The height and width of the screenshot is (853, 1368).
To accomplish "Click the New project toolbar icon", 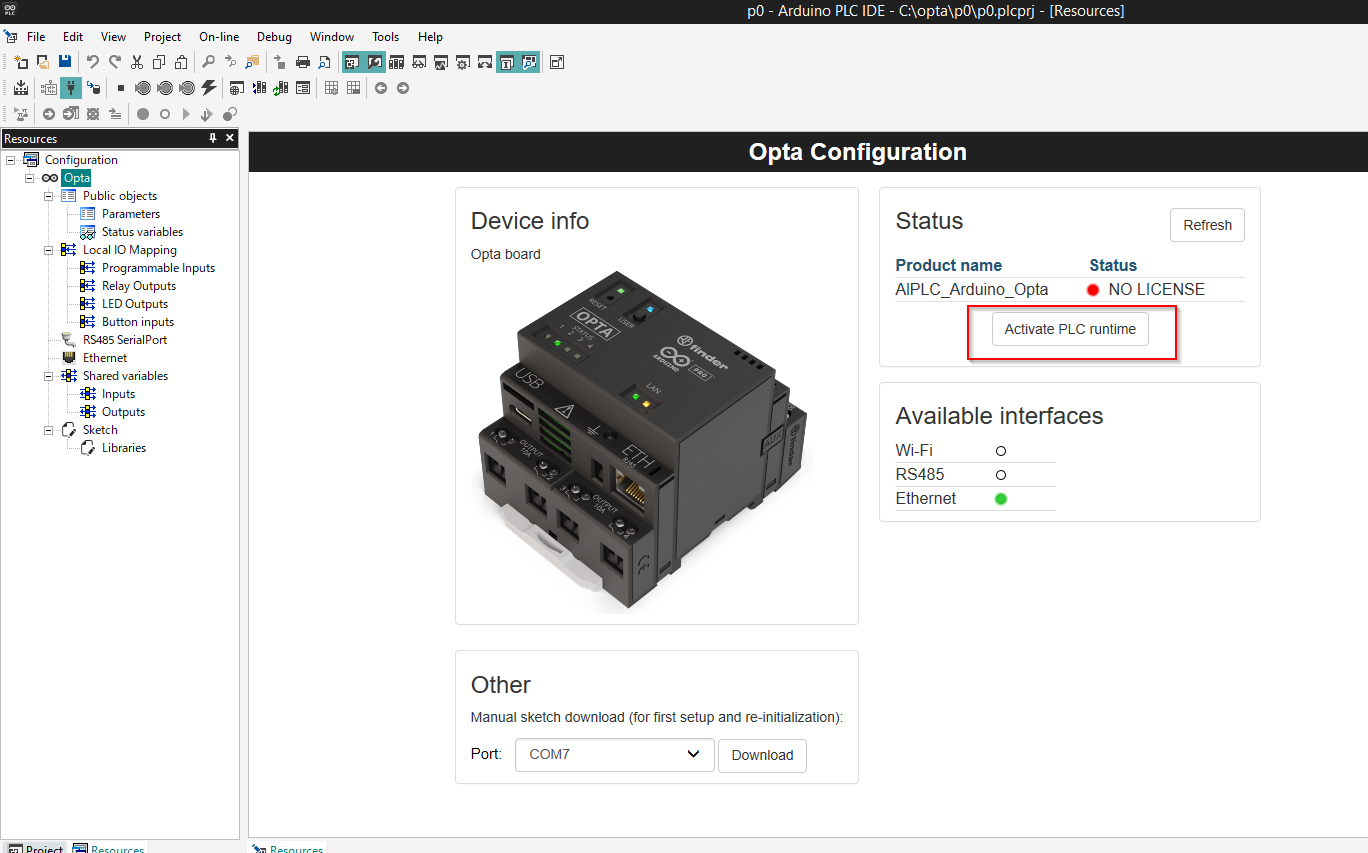I will (21, 62).
